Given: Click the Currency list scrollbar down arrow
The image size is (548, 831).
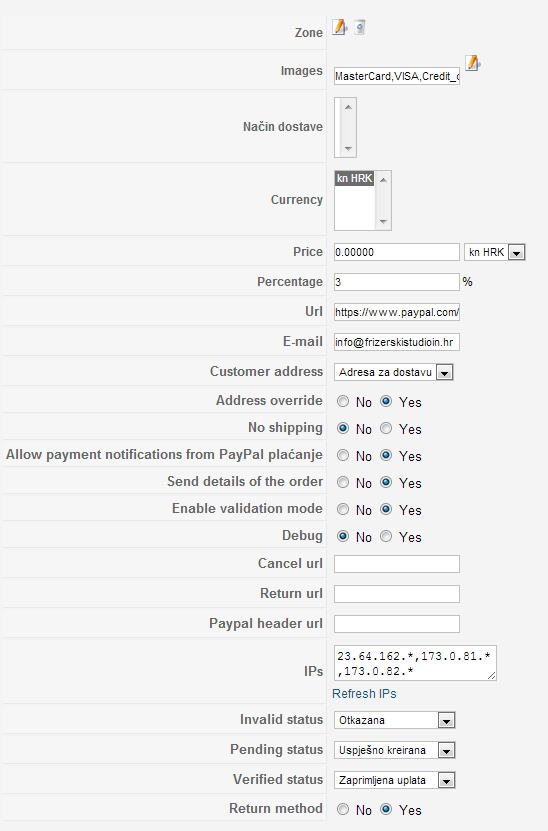Looking at the screenshot, I should [383, 222].
